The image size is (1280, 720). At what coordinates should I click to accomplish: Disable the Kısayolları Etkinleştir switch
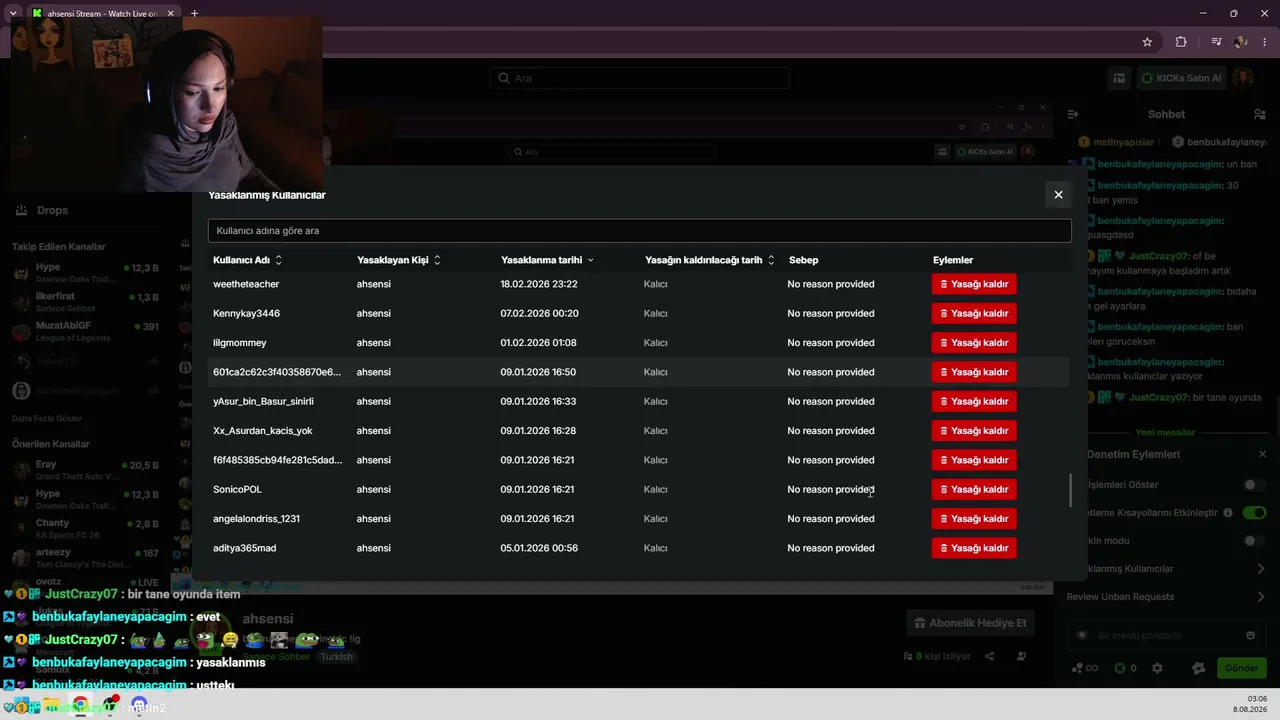[x=1254, y=513]
